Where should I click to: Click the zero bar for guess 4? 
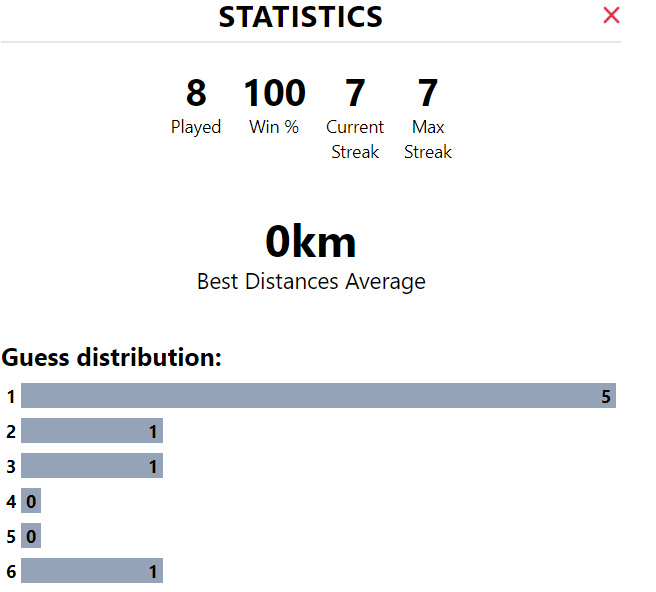point(31,501)
